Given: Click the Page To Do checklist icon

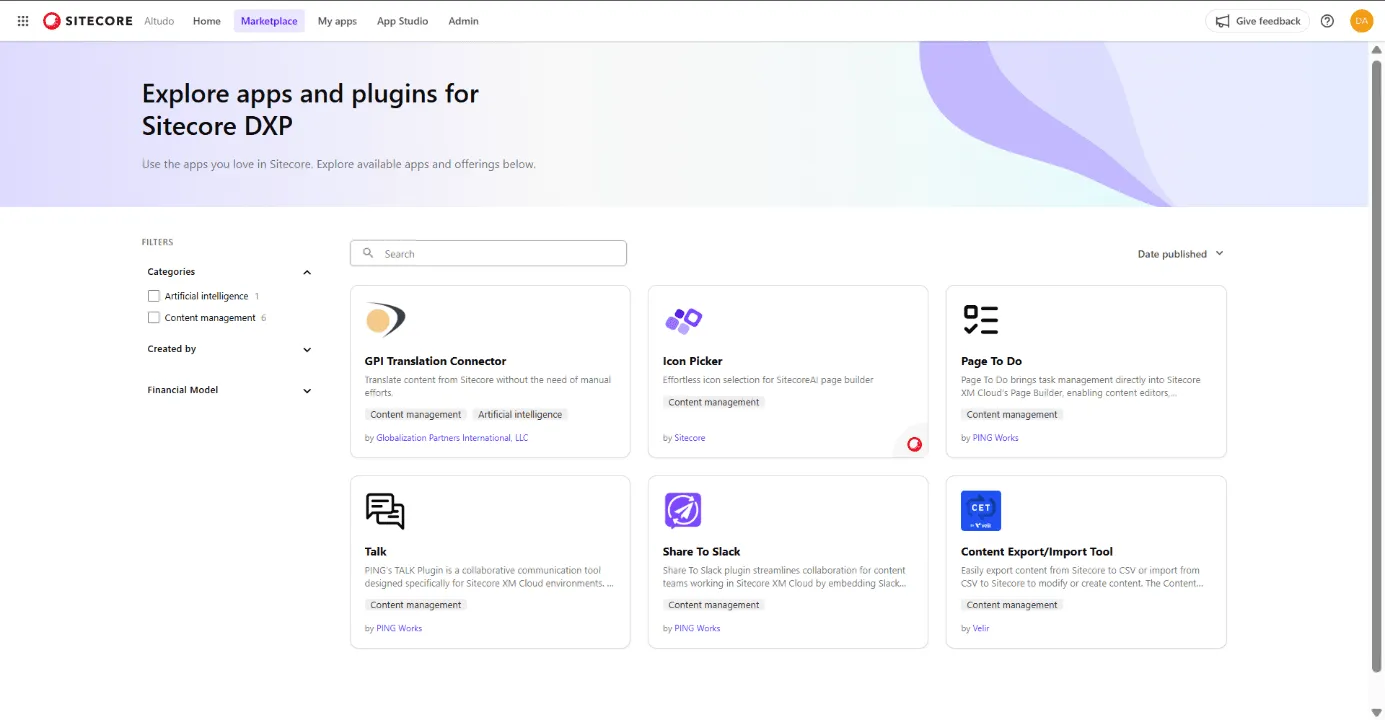Looking at the screenshot, I should [979, 318].
